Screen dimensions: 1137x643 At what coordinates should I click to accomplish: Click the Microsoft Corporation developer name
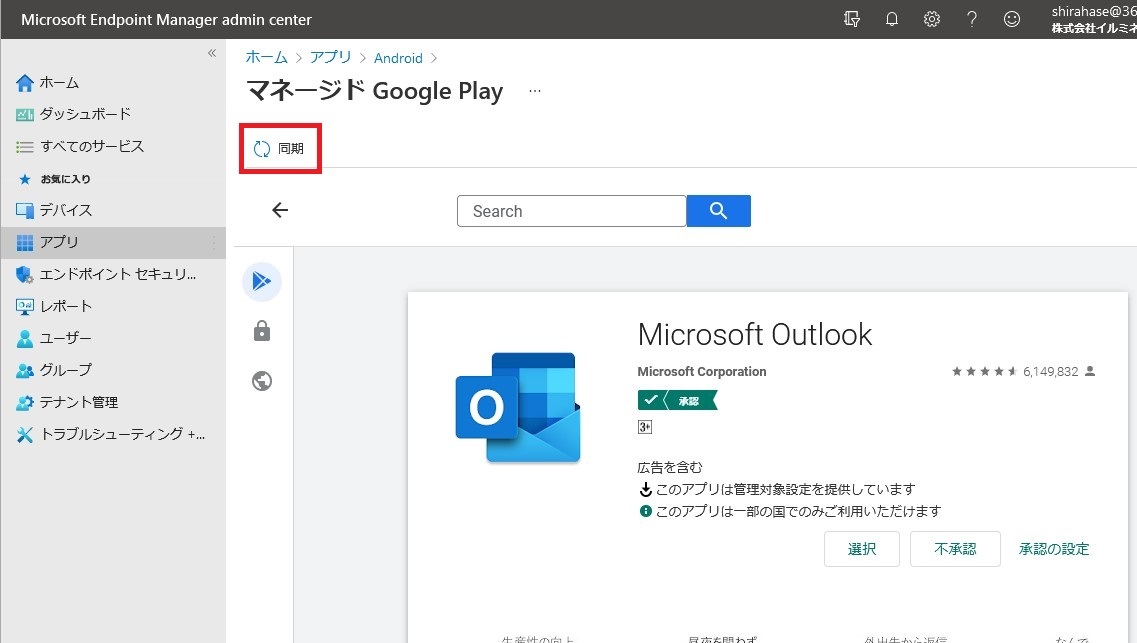pos(702,371)
